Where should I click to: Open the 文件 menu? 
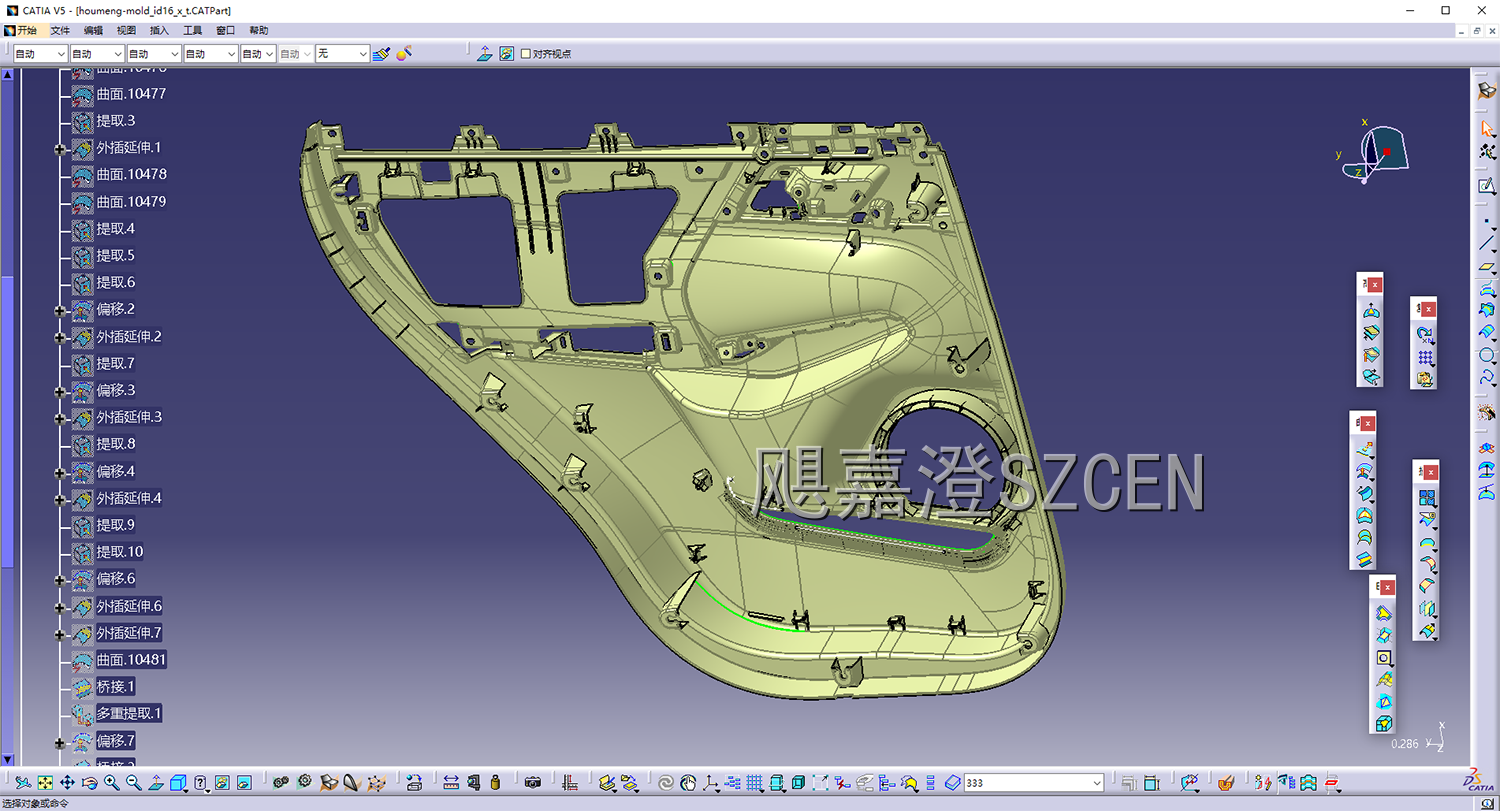[x=60, y=31]
